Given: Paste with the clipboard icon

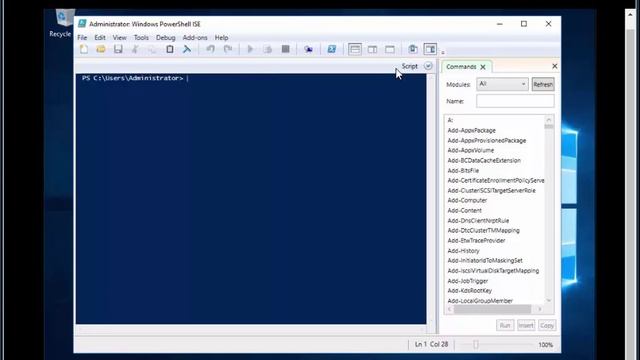Looking at the screenshot, I should (169, 49).
